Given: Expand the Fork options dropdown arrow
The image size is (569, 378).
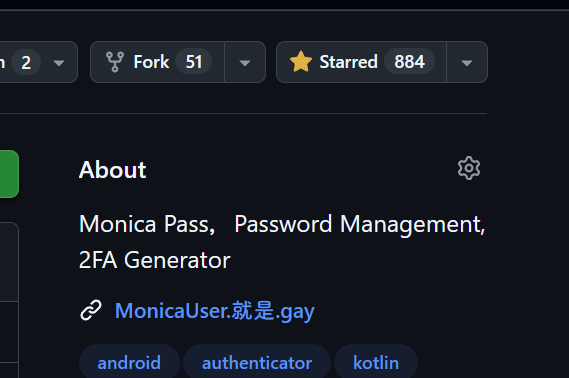Looking at the screenshot, I should 245,62.
